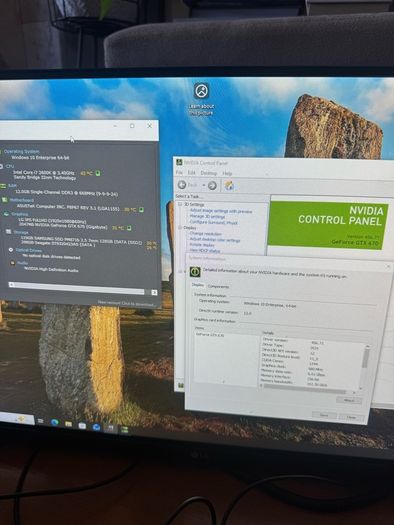394x525 pixels.
Task: Click 'Windows 10 Enterprise 64-bit' text in Speccy
Action: pos(40,158)
